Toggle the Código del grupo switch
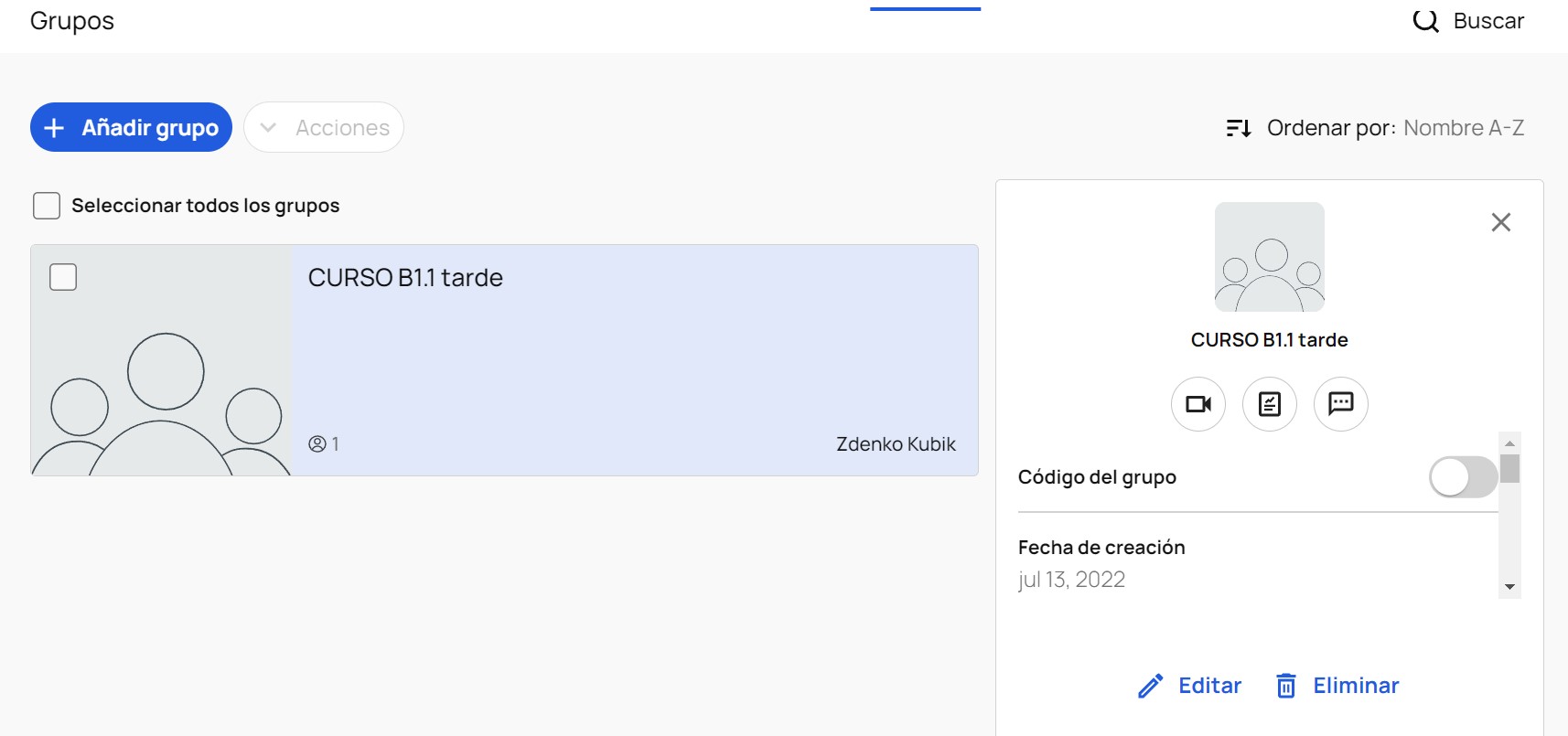 pyautogui.click(x=1463, y=477)
